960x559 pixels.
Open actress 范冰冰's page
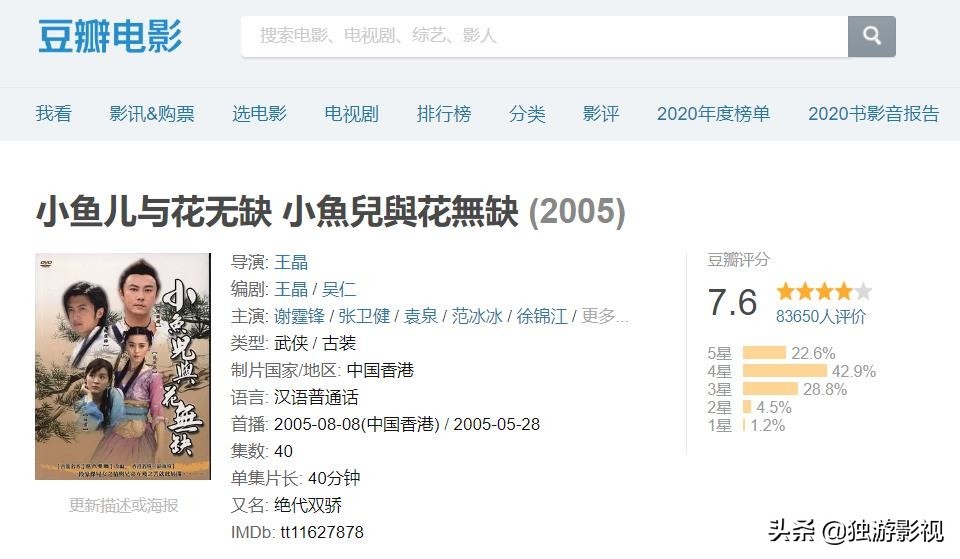tap(476, 316)
